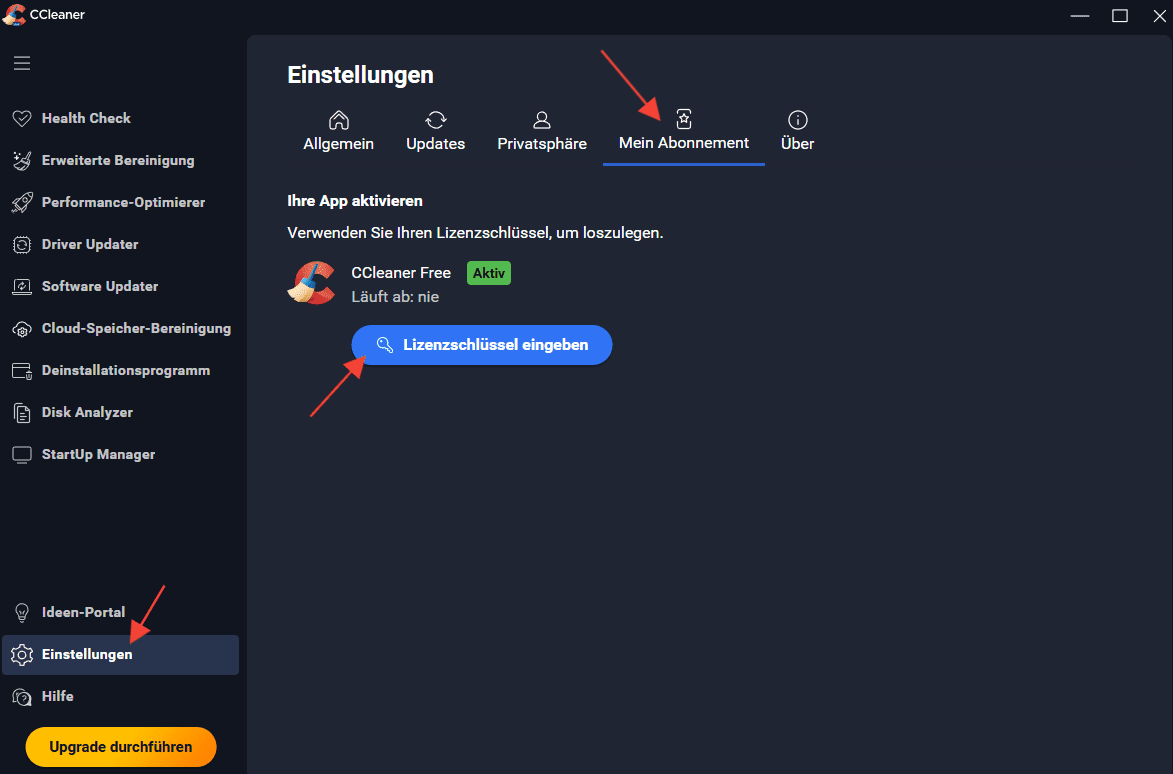
Task: Click the StartUp Manager monitor icon
Action: (x=22, y=455)
